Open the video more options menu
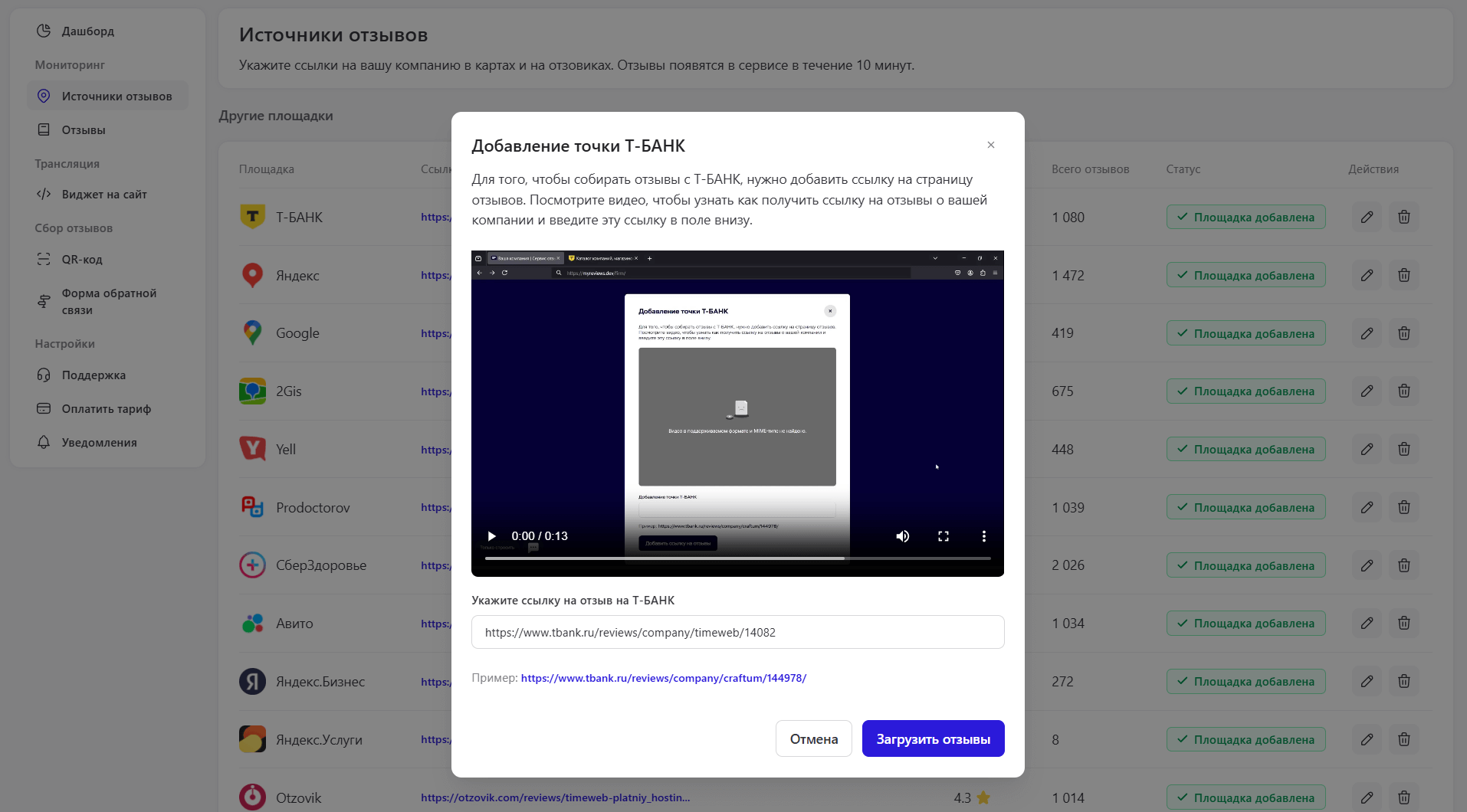The width and height of the screenshot is (1467, 812). (984, 536)
